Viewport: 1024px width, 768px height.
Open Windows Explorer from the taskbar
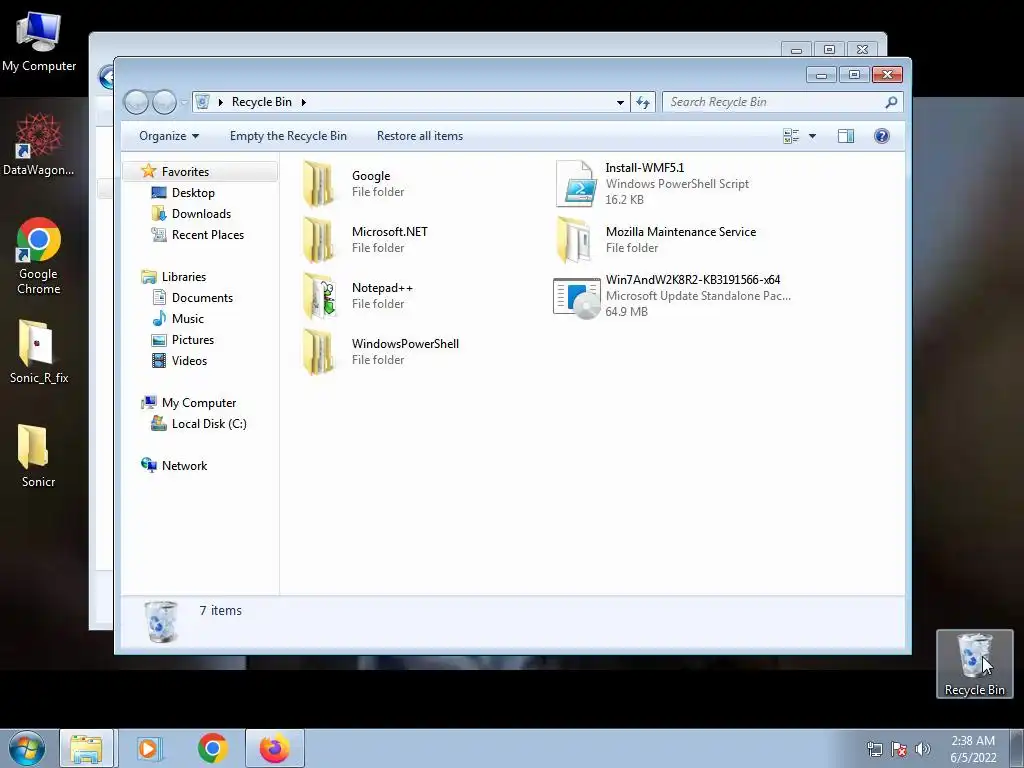click(86, 748)
